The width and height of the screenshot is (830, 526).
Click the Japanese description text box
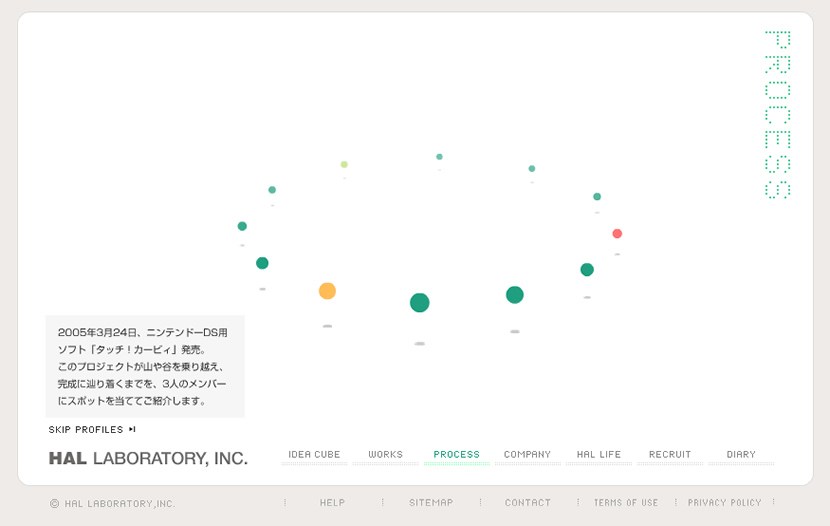point(145,366)
